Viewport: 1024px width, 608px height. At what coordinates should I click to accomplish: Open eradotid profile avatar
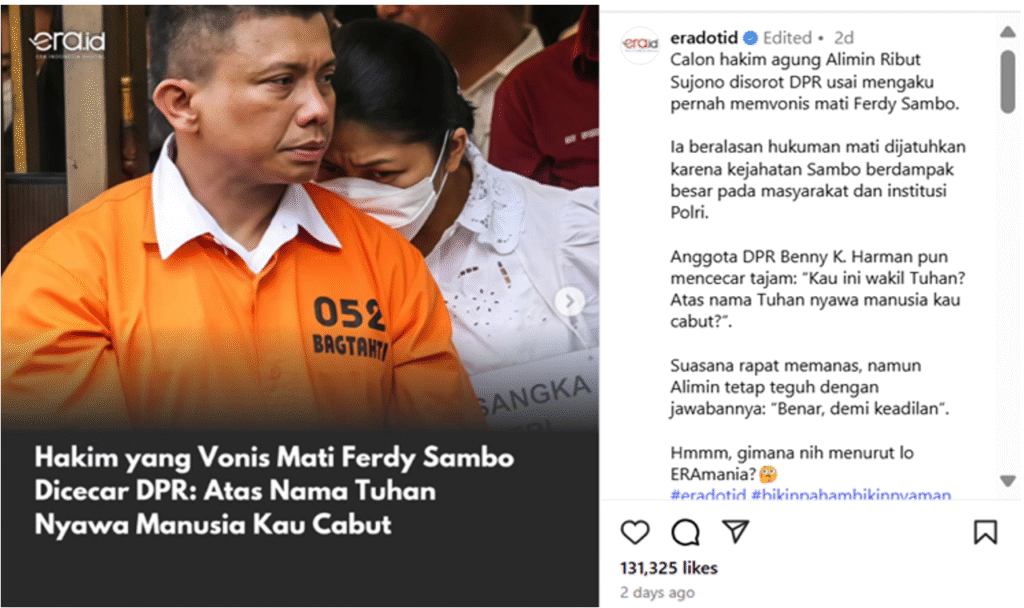[640, 44]
